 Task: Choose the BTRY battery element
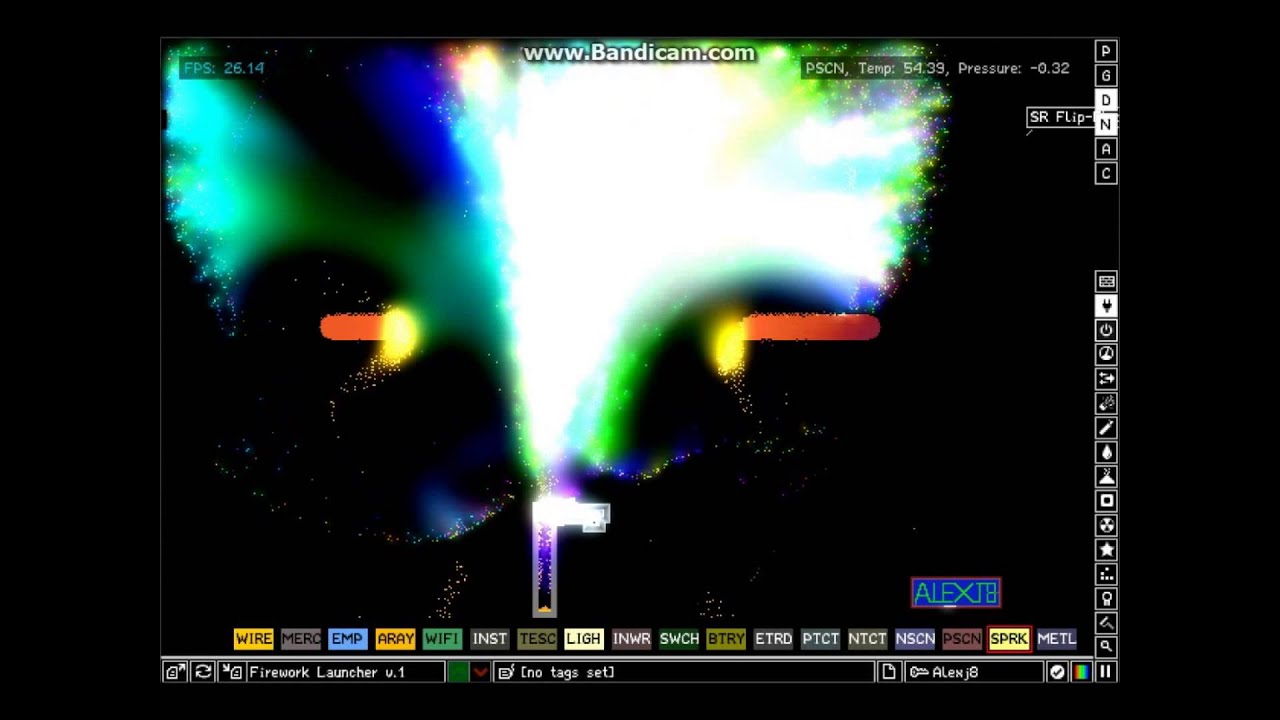726,638
